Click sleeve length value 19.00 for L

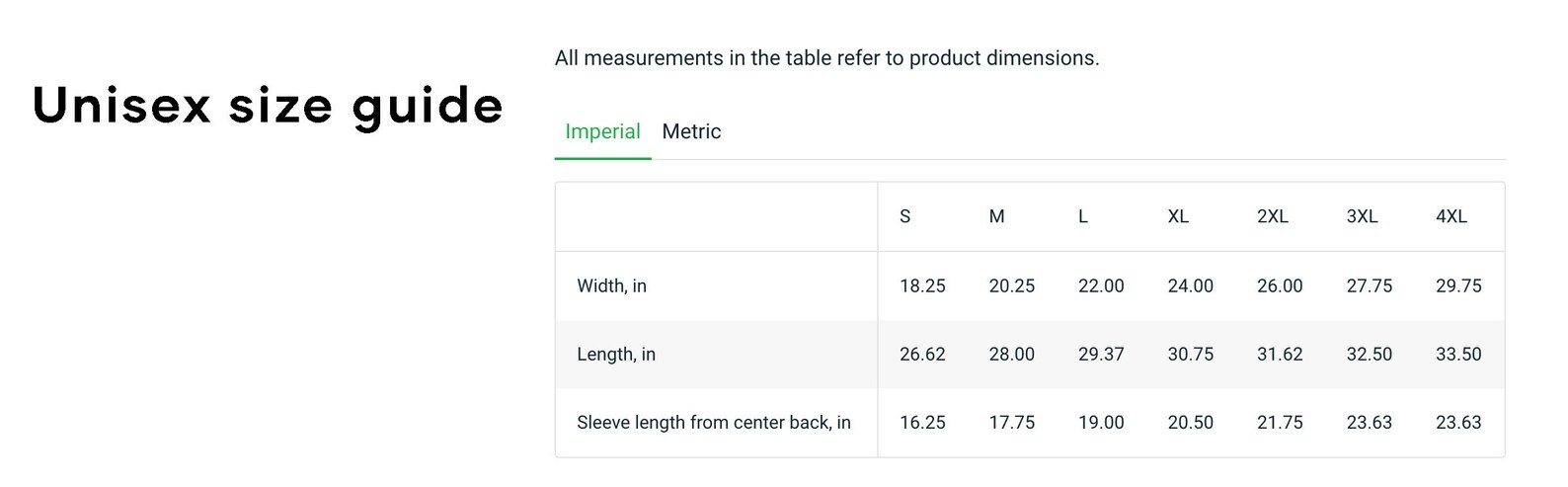tap(1101, 422)
